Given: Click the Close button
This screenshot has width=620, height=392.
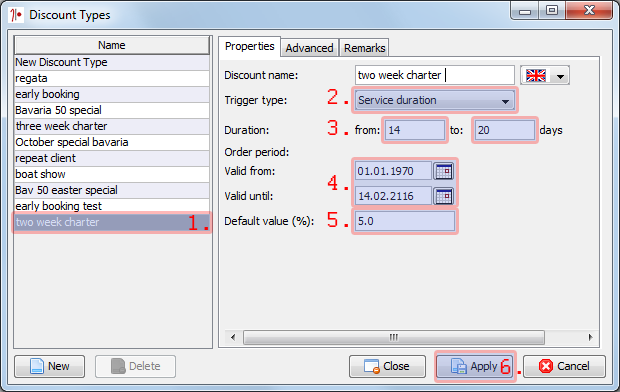Looking at the screenshot, I should pyautogui.click(x=387, y=366).
